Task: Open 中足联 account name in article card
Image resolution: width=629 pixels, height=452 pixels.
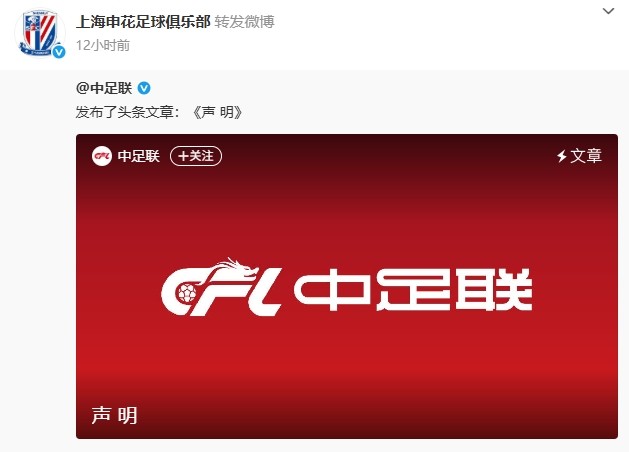Action: 139,156
